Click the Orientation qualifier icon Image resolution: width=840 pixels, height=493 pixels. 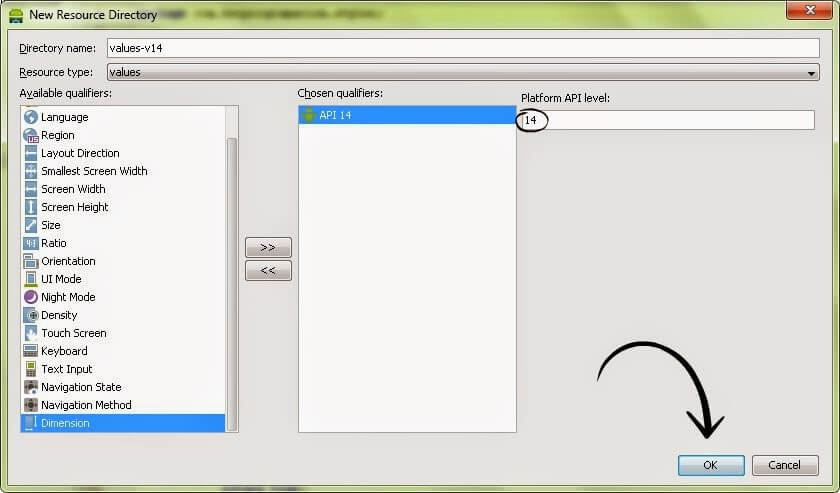31,261
